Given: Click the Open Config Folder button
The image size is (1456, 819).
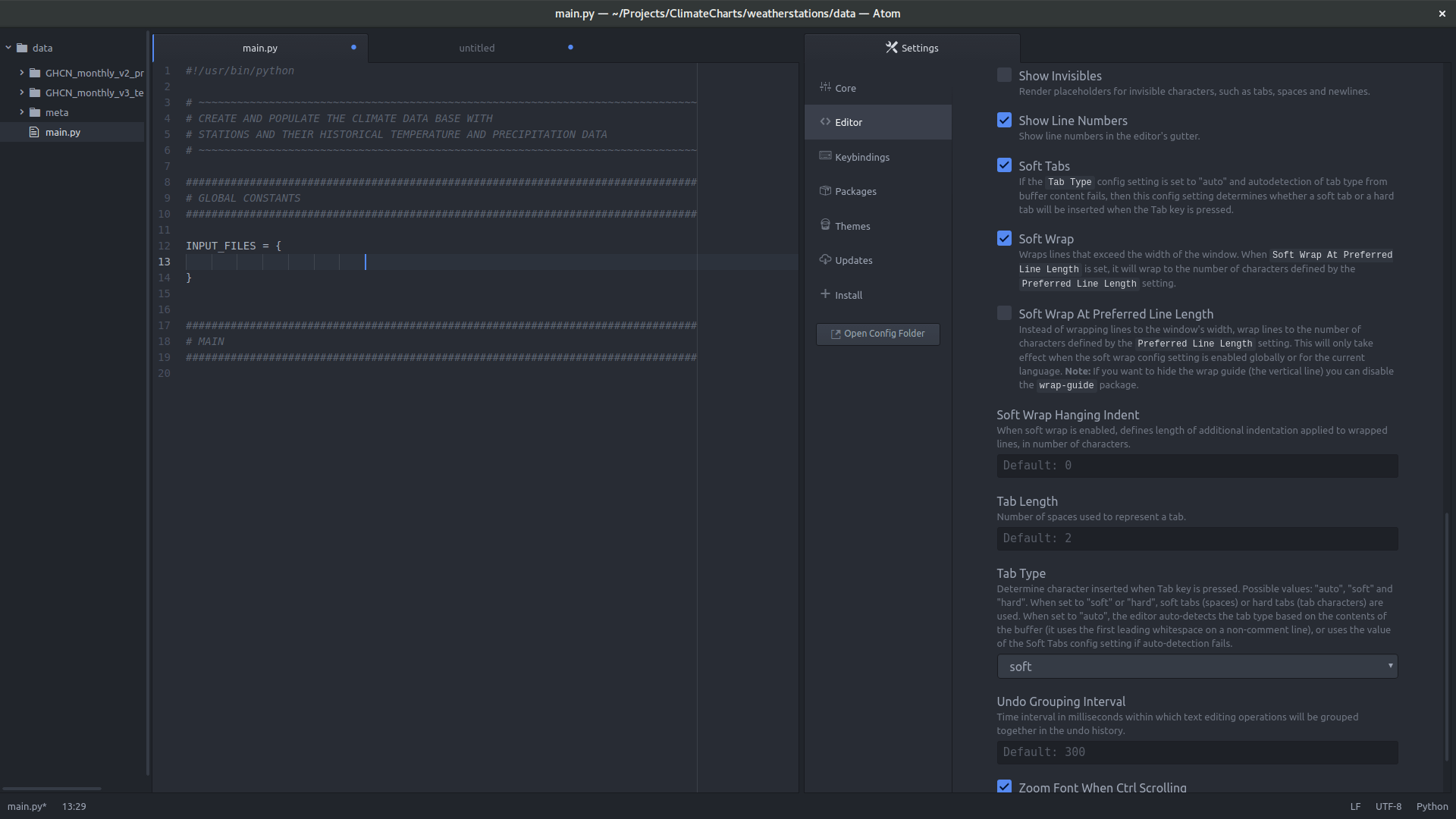Looking at the screenshot, I should [x=877, y=334].
